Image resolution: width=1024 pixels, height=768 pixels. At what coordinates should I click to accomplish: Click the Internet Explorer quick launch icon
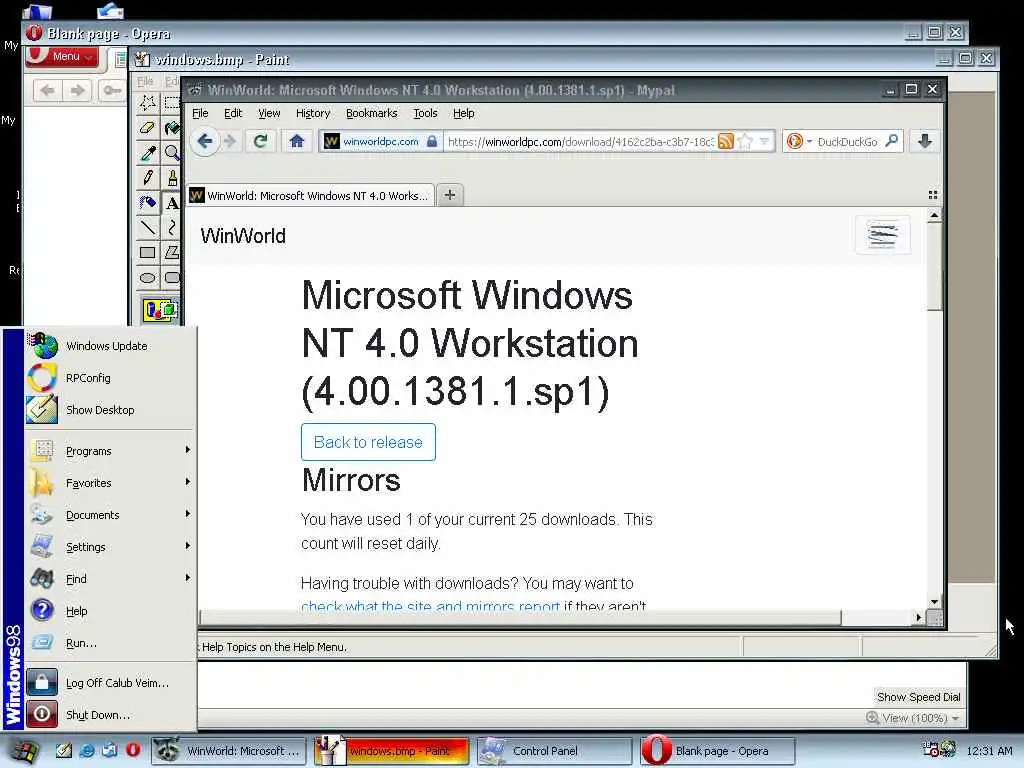click(x=86, y=750)
